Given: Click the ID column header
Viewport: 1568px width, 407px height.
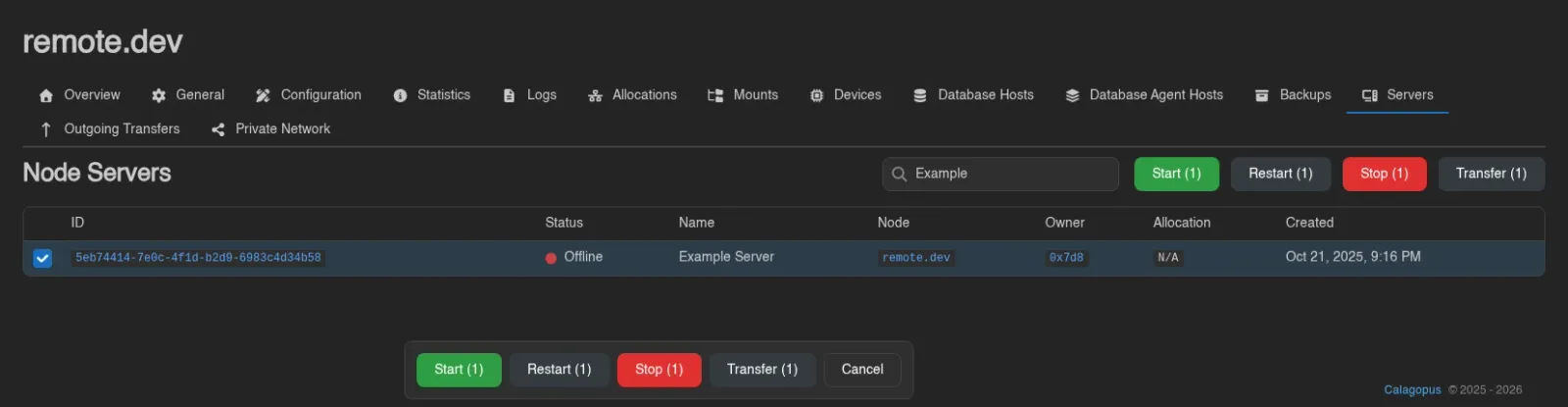Looking at the screenshot, I should pyautogui.click(x=77, y=223).
